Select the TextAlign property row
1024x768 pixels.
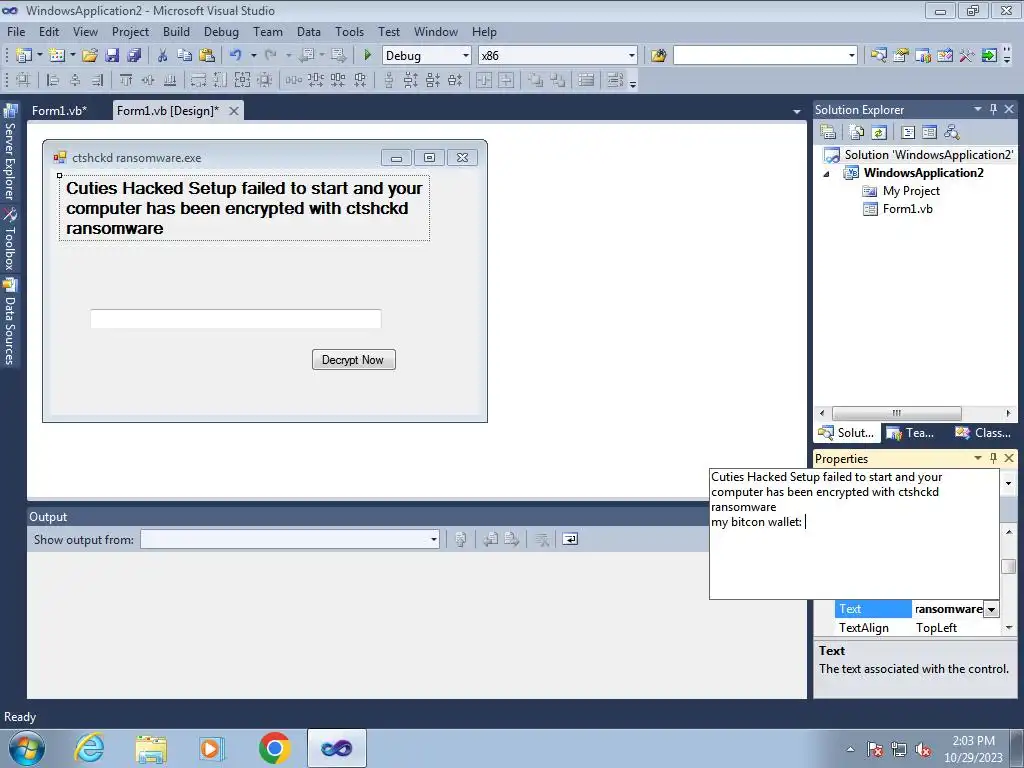coord(916,628)
